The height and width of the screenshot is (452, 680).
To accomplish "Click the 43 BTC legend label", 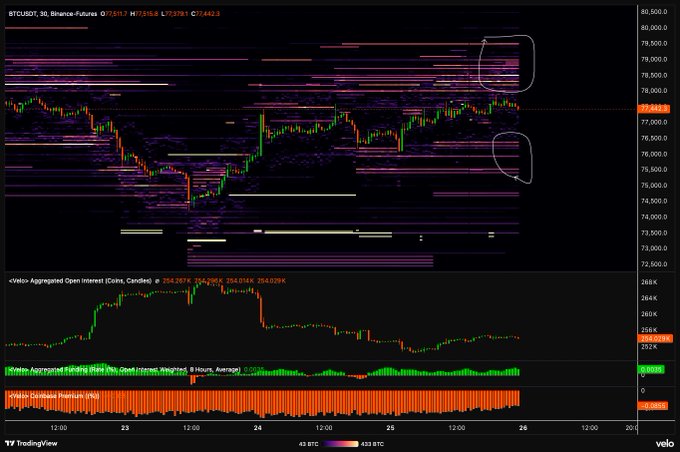I will tap(308, 444).
